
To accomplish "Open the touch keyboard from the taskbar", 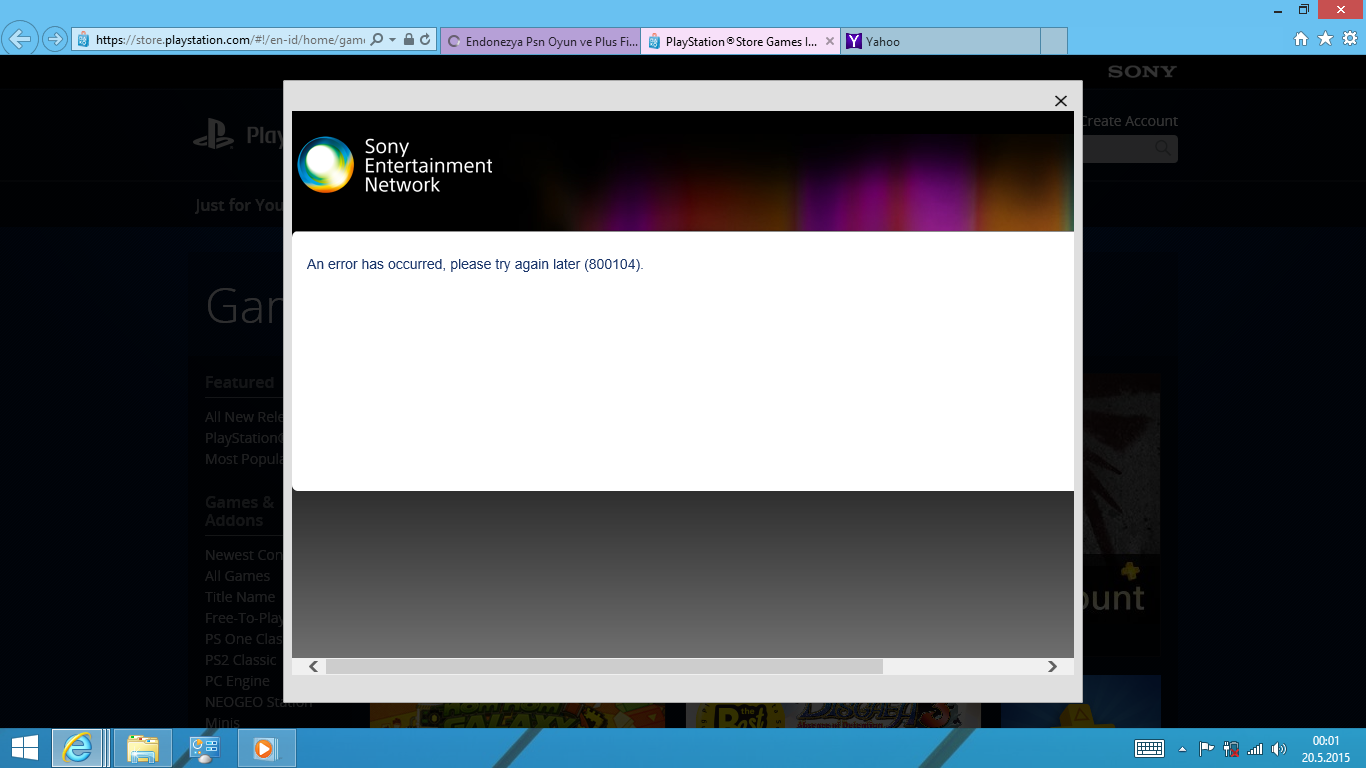I will tap(1149, 748).
